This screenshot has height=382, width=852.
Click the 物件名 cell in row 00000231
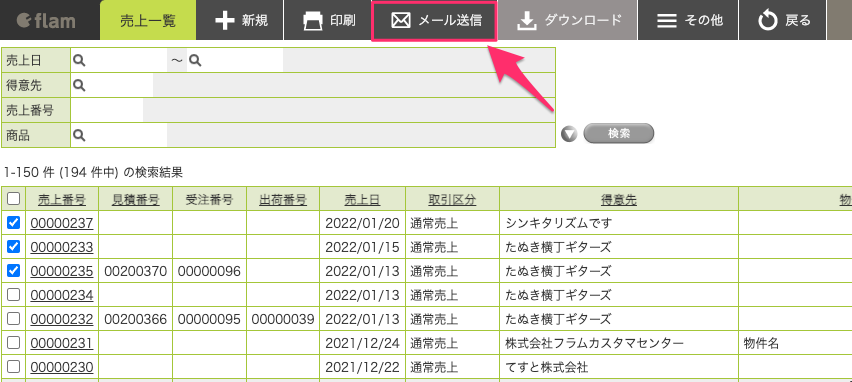coord(761,343)
